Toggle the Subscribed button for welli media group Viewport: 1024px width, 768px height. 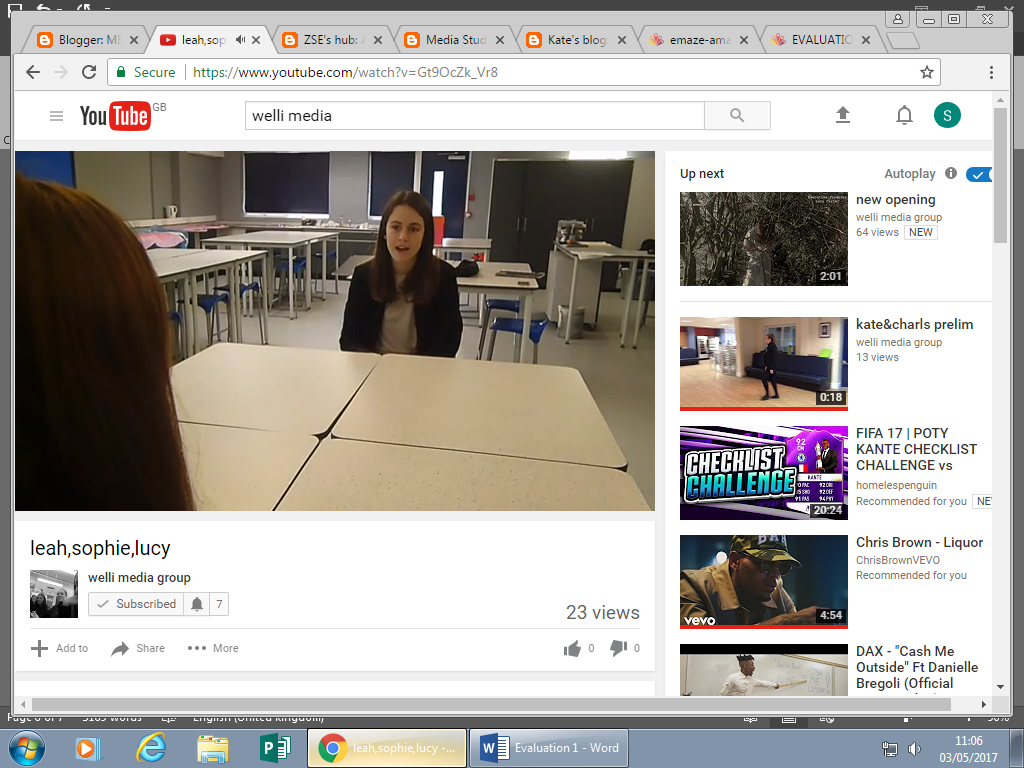136,604
